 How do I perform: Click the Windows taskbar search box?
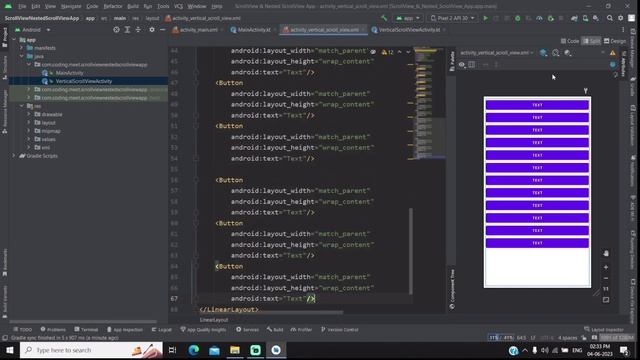[x=91, y=350]
